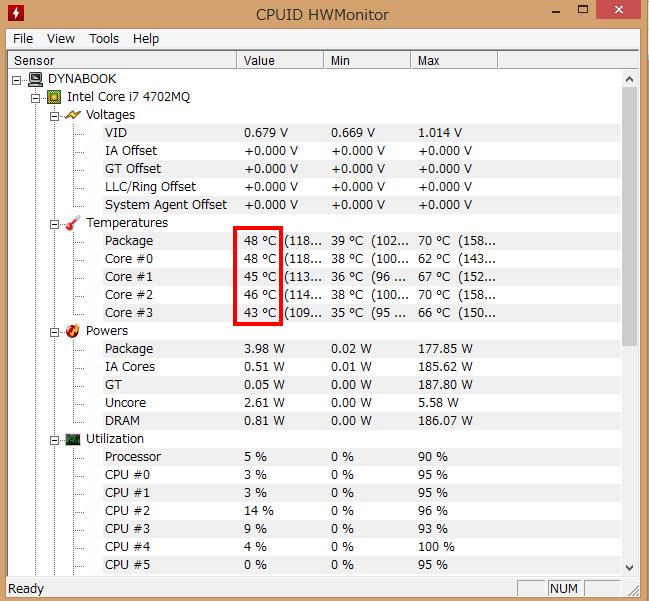
Task: Select the CPU #1 utilization row
Action: click(x=362, y=493)
